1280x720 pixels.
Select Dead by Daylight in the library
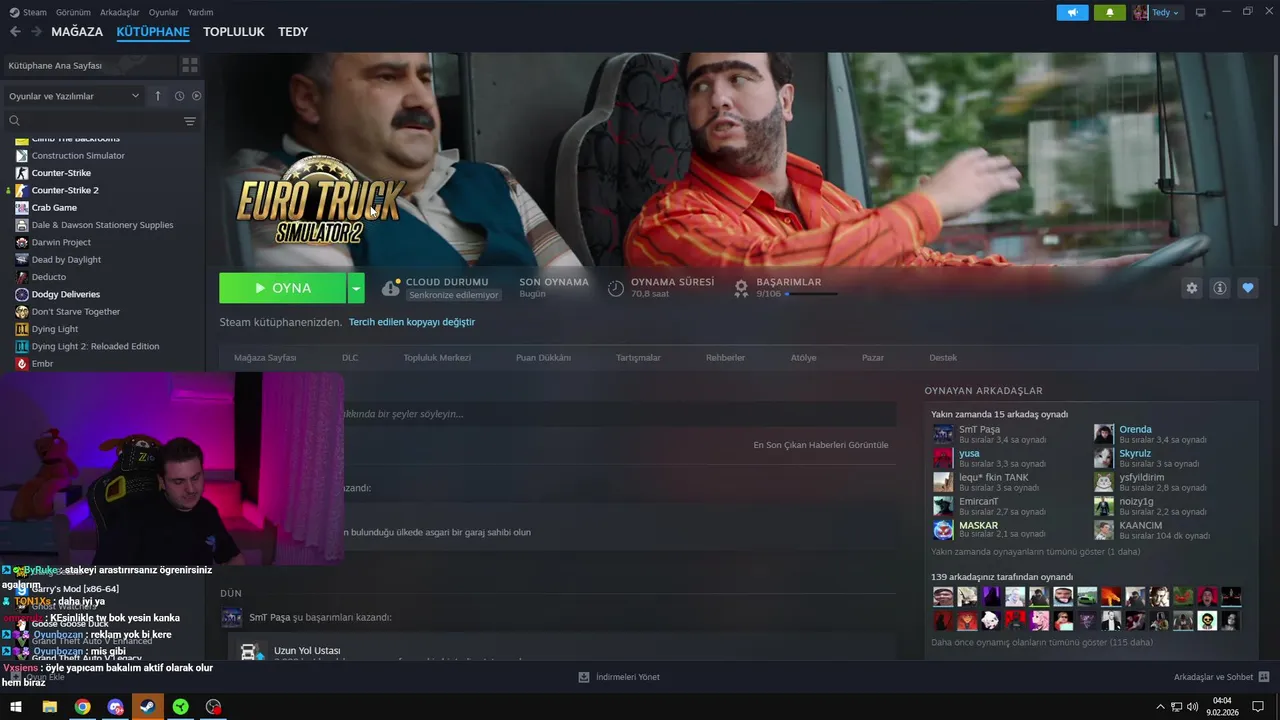click(66, 259)
